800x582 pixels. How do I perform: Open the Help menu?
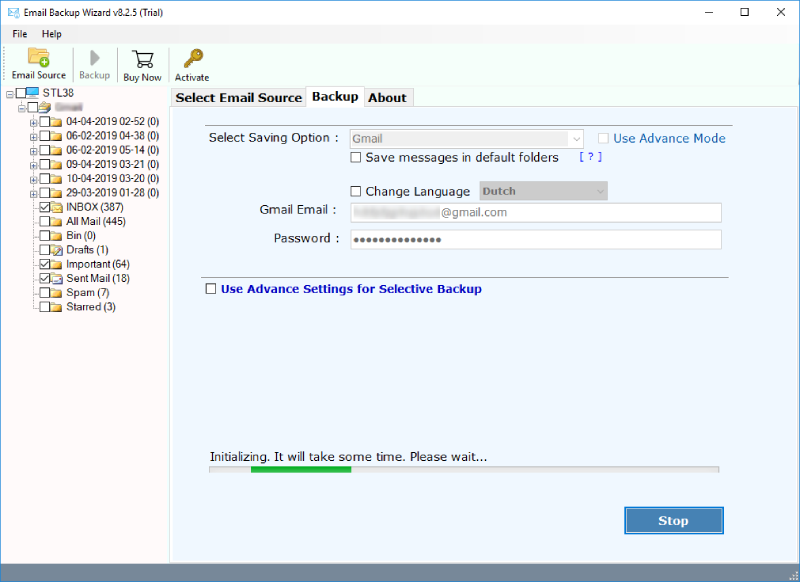[x=52, y=34]
